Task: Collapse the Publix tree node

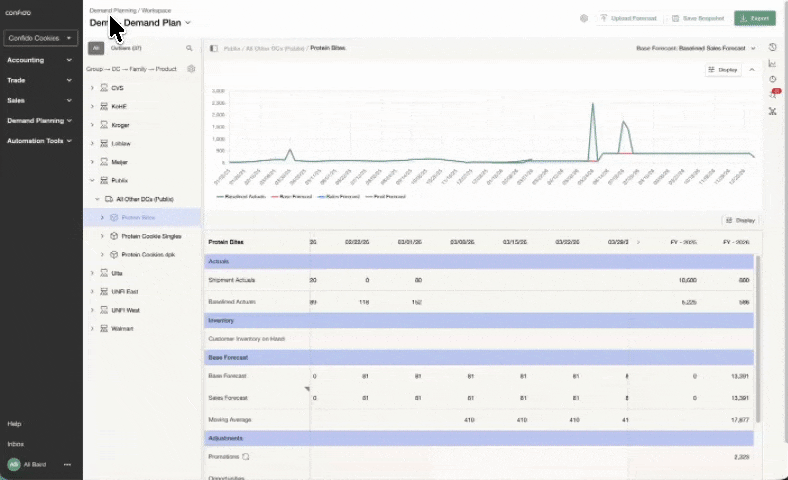Action: 92,181
